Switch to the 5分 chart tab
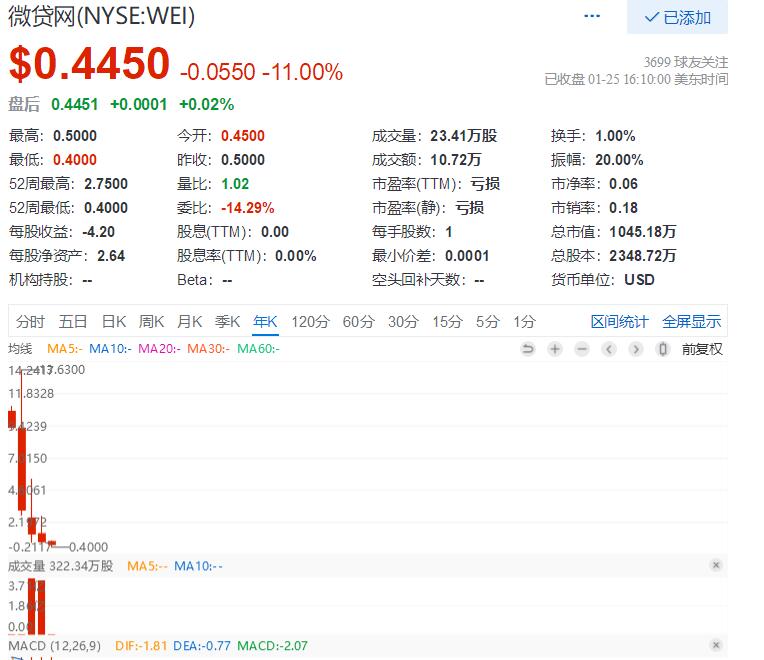The image size is (764, 660). [488, 321]
